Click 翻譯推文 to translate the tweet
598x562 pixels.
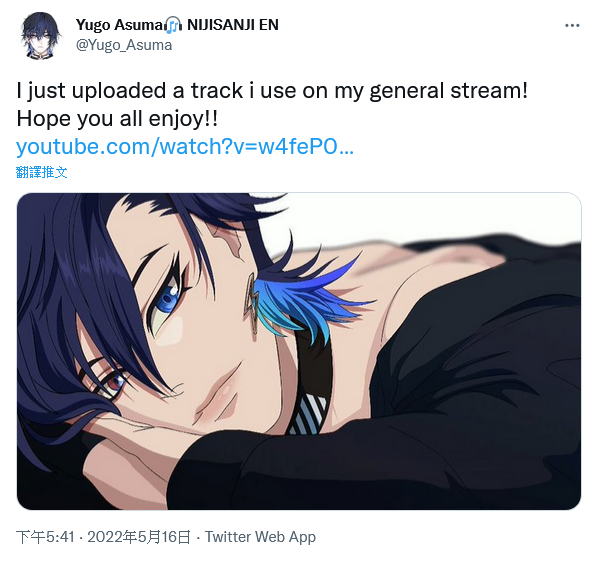(x=42, y=172)
